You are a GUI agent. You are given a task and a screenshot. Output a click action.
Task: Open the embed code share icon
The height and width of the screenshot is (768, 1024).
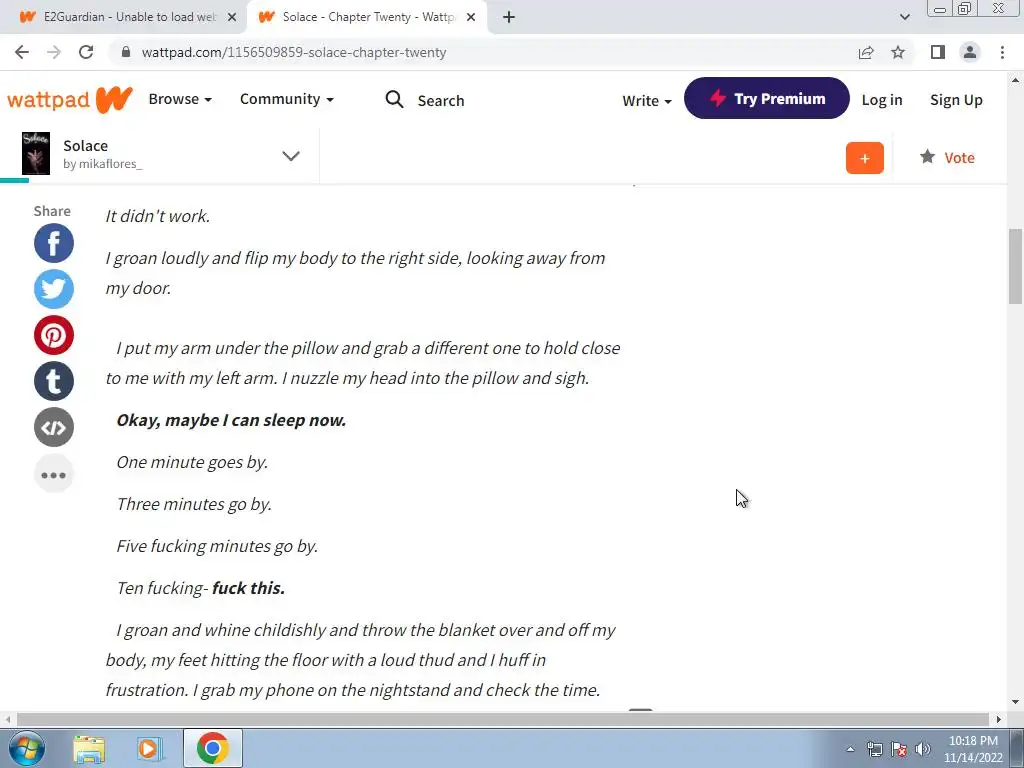pos(54,427)
